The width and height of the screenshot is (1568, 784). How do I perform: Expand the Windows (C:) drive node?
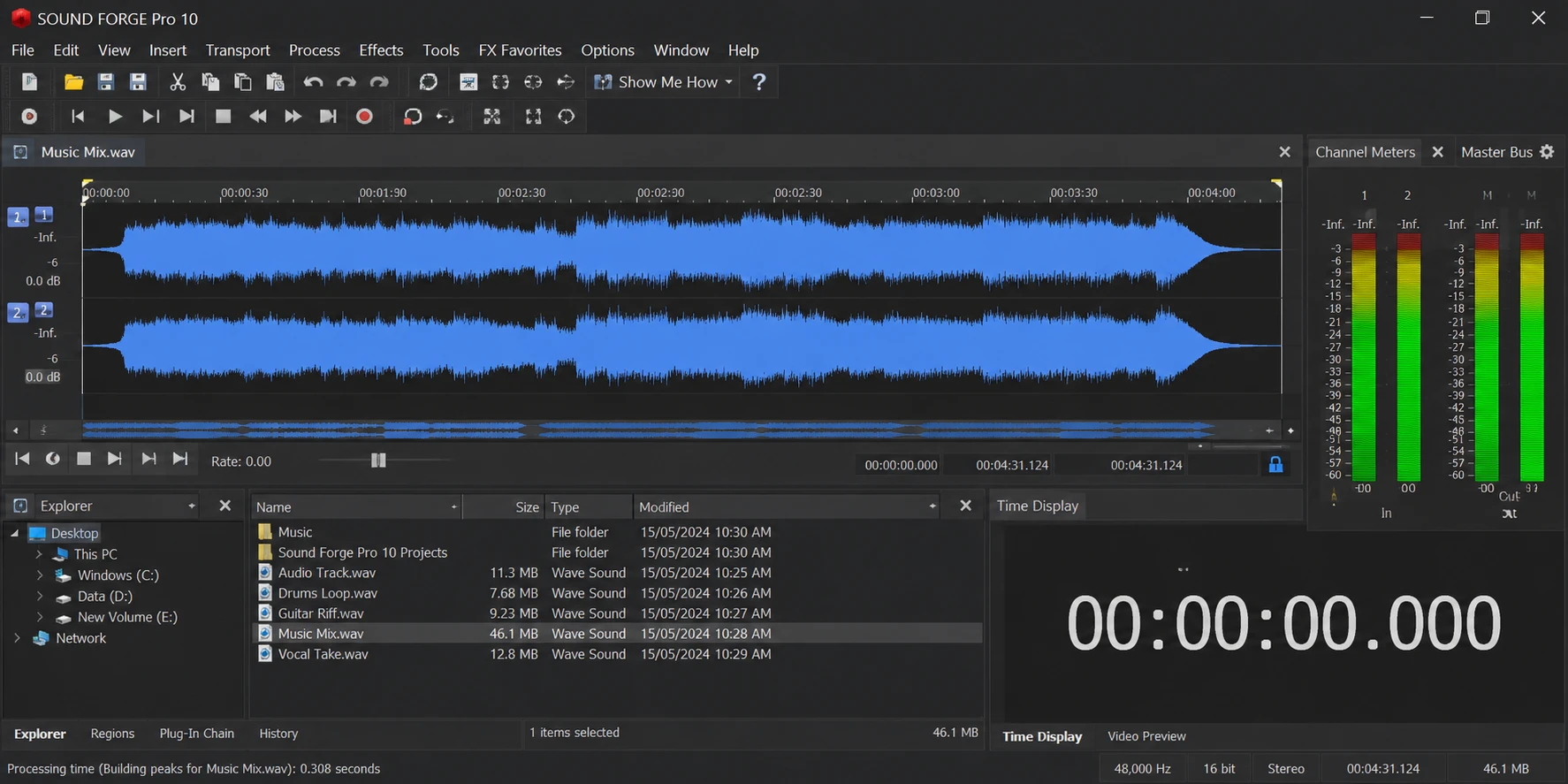39,575
